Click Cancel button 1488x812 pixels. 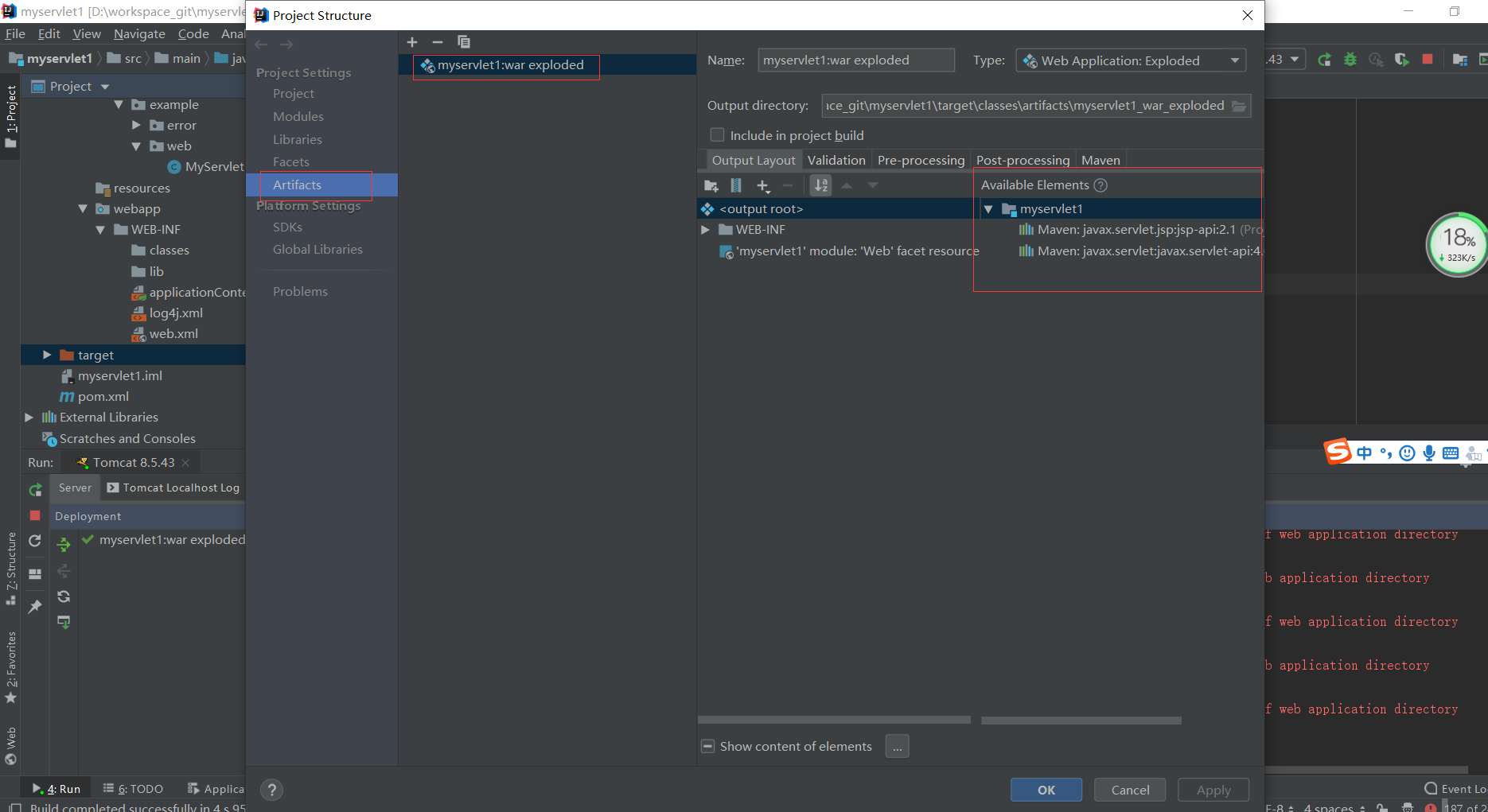tap(1130, 790)
